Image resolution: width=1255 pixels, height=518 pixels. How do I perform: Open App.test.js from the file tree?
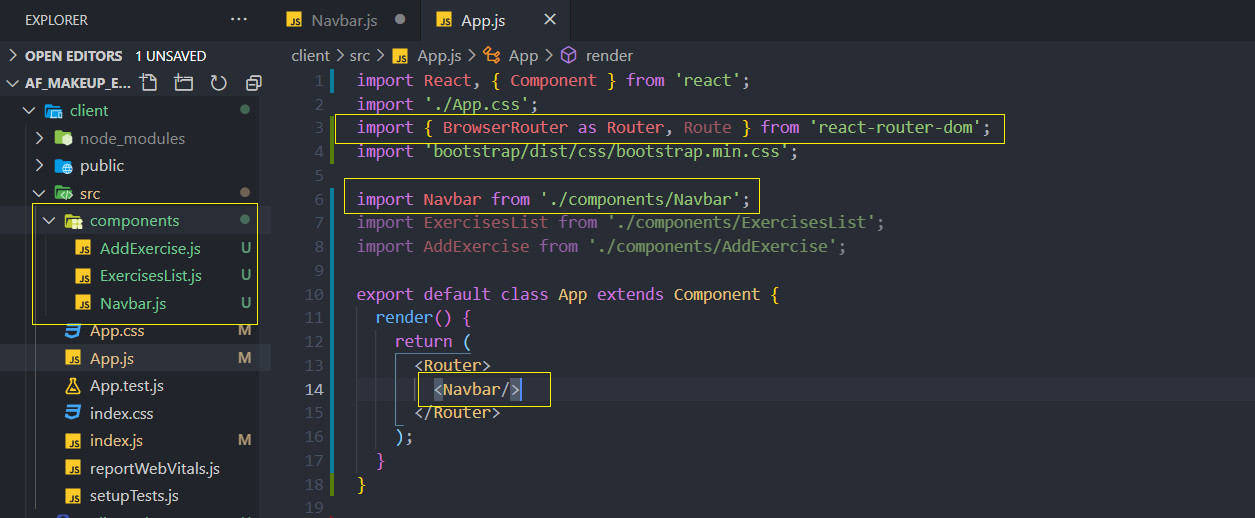pos(126,385)
